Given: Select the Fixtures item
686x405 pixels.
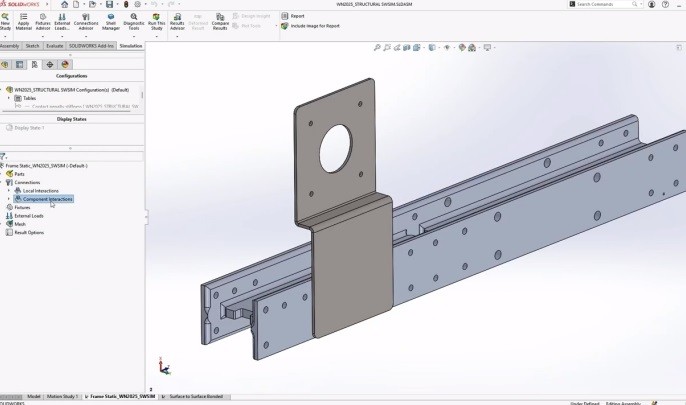Looking at the screenshot, I should click(x=18, y=207).
